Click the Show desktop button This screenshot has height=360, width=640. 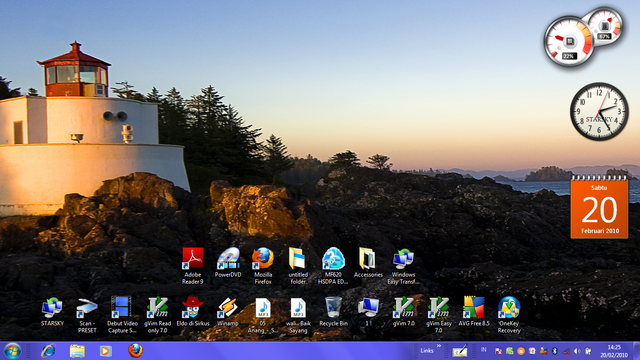[636, 351]
